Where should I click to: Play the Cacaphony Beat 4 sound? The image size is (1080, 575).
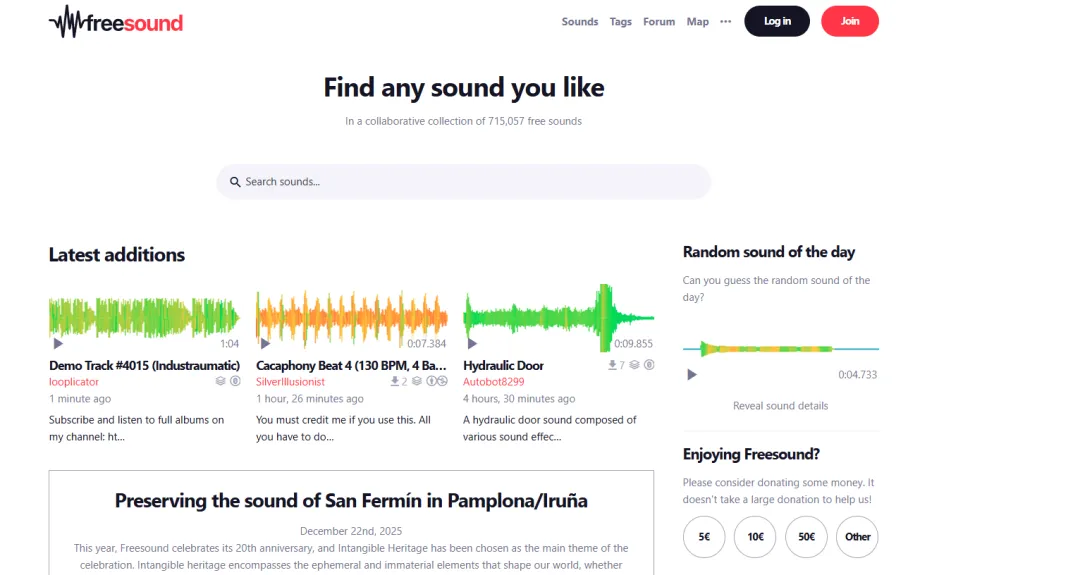click(x=265, y=344)
